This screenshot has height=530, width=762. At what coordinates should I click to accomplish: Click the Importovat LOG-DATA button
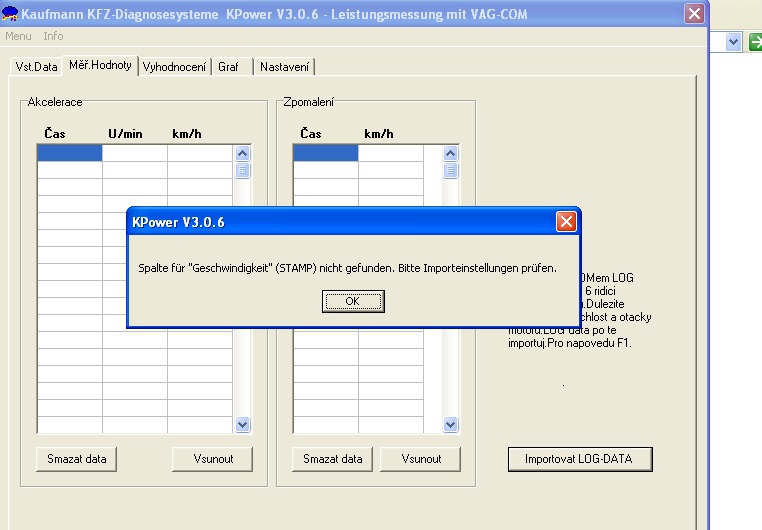point(580,459)
